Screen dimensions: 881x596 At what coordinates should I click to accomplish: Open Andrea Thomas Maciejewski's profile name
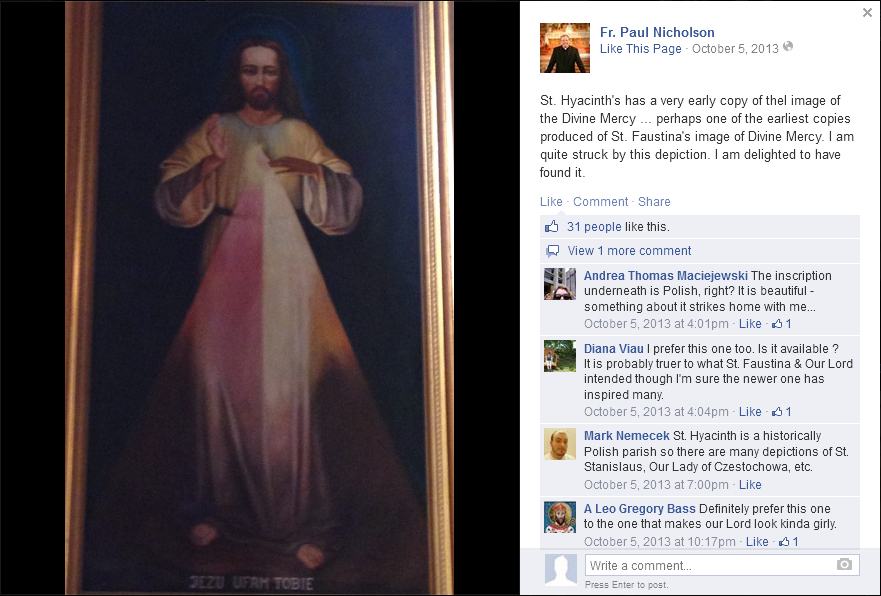(x=665, y=276)
